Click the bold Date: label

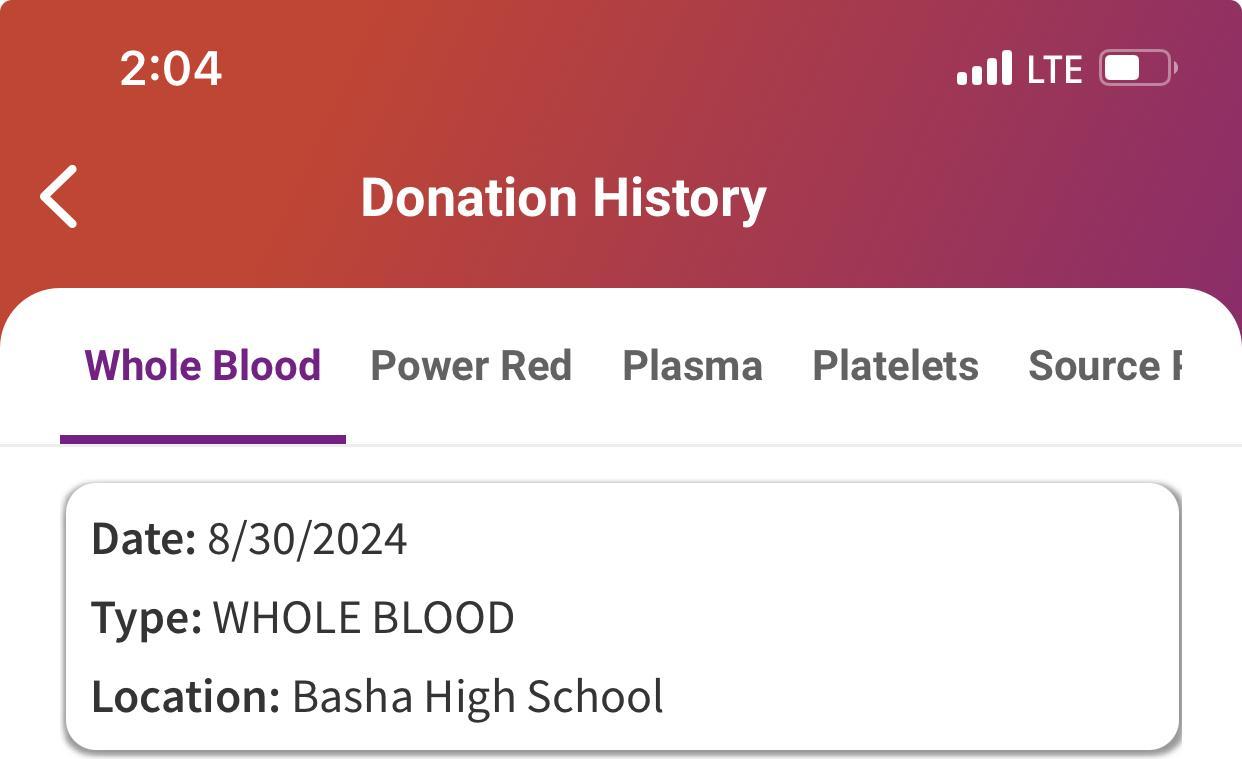(x=143, y=540)
